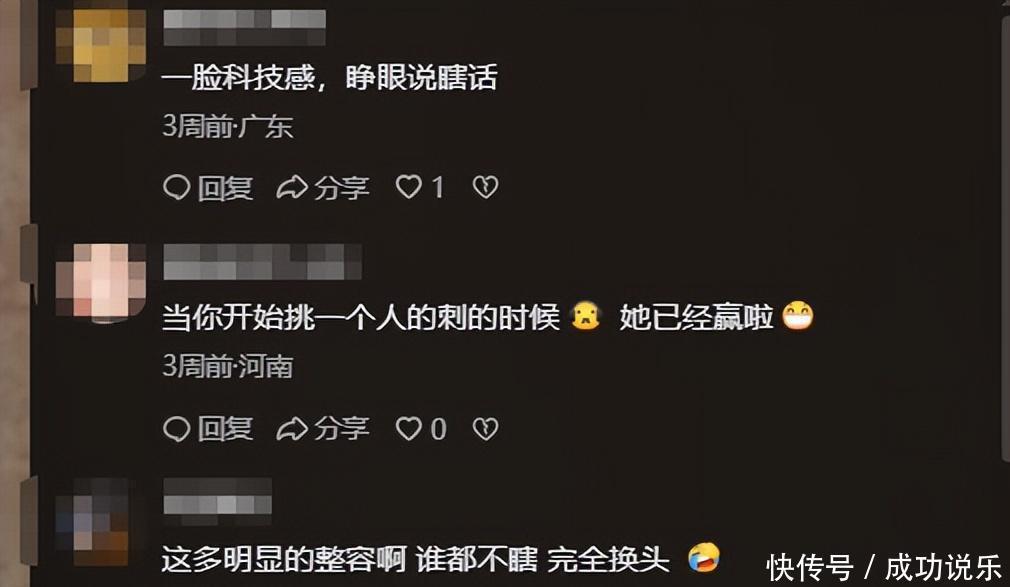Dislike the Guangdong comment via broken heart

[x=486, y=188]
